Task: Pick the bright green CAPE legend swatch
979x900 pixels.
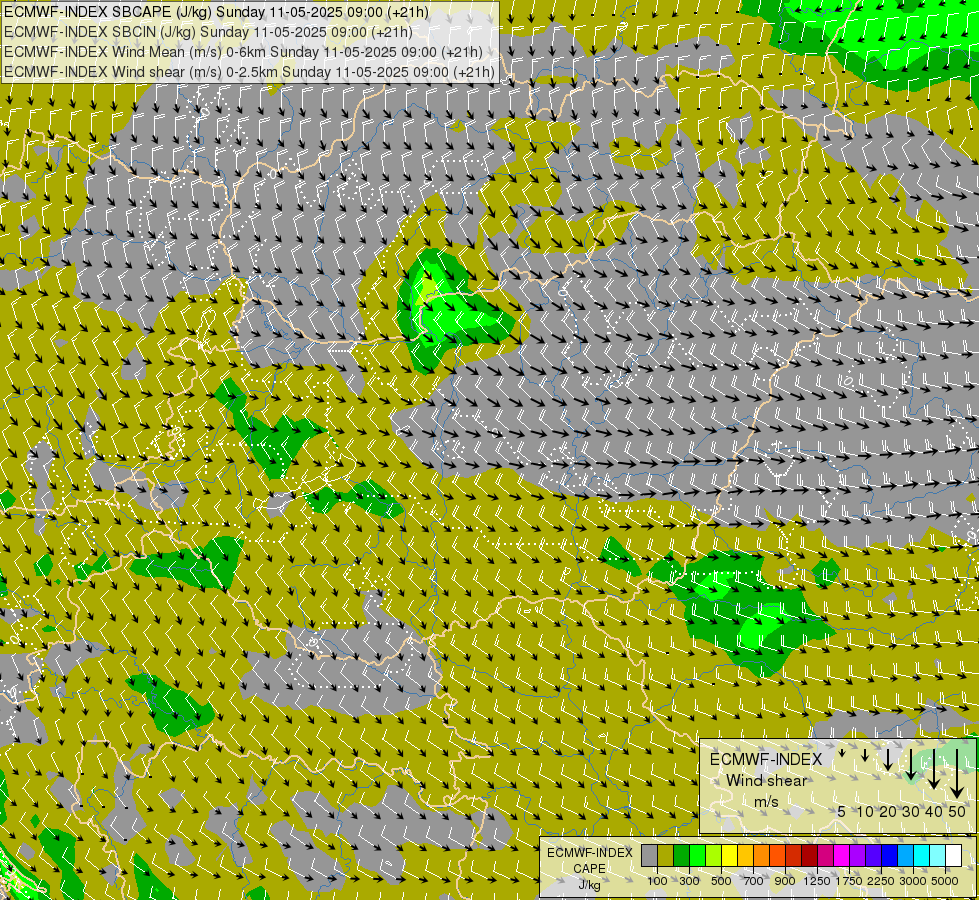Action: pyautogui.click(x=697, y=856)
